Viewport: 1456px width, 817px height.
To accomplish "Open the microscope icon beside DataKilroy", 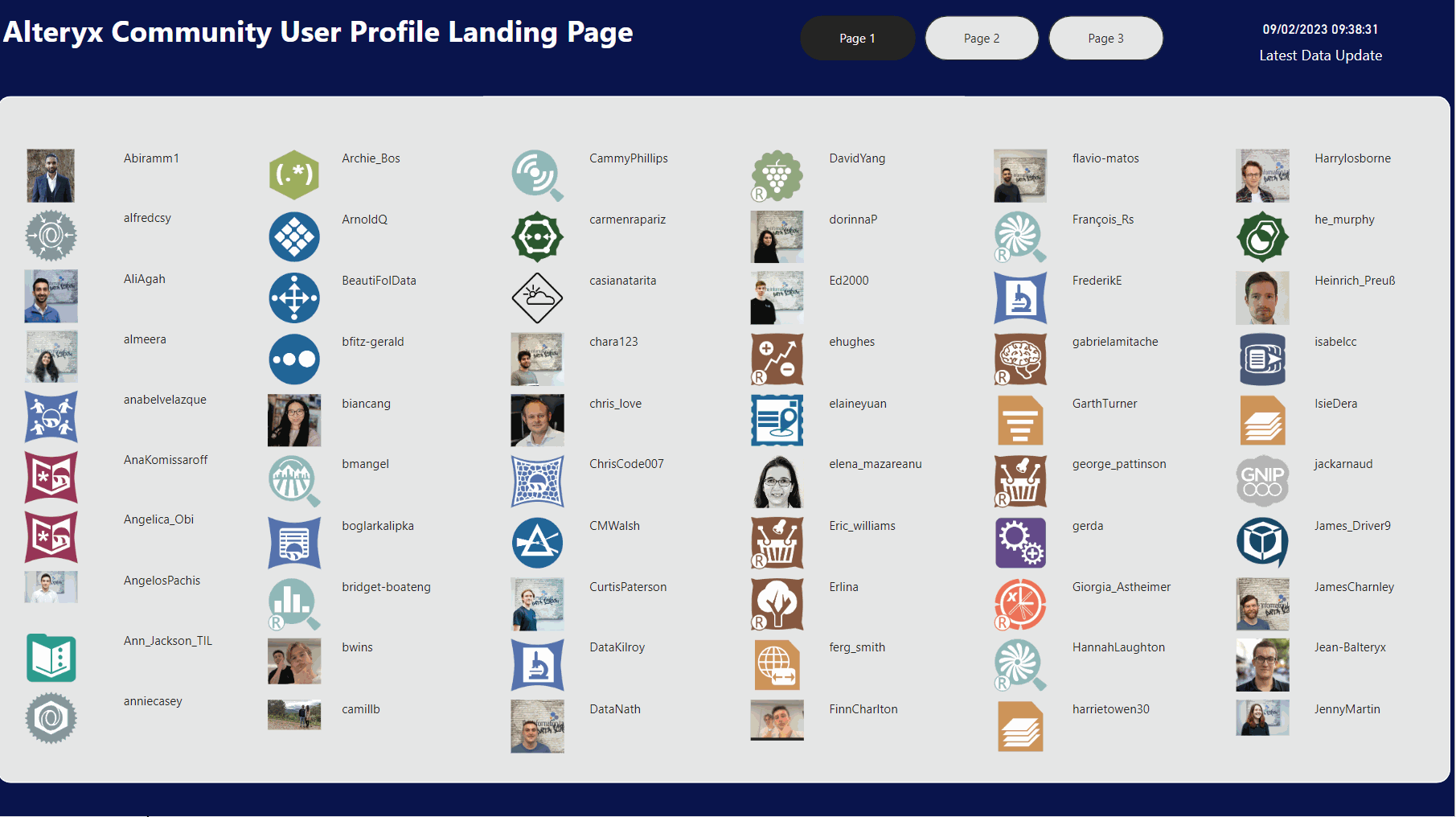I will (537, 665).
